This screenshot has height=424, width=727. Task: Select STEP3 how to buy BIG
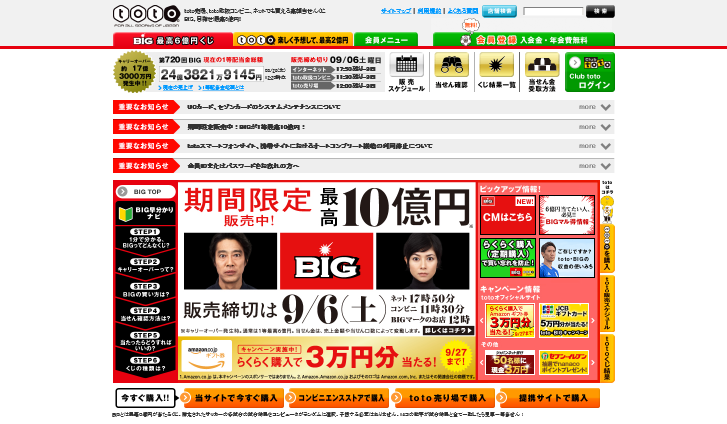(146, 290)
